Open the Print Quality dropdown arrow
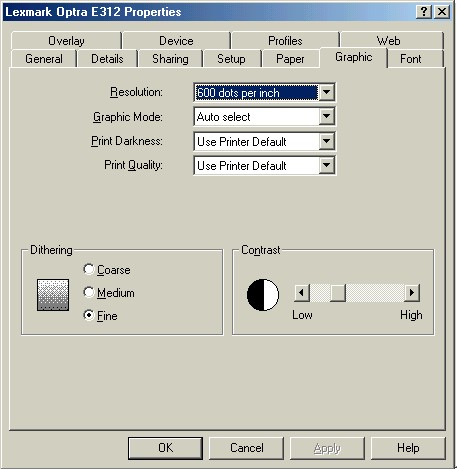457x469 pixels. pyautogui.click(x=327, y=165)
